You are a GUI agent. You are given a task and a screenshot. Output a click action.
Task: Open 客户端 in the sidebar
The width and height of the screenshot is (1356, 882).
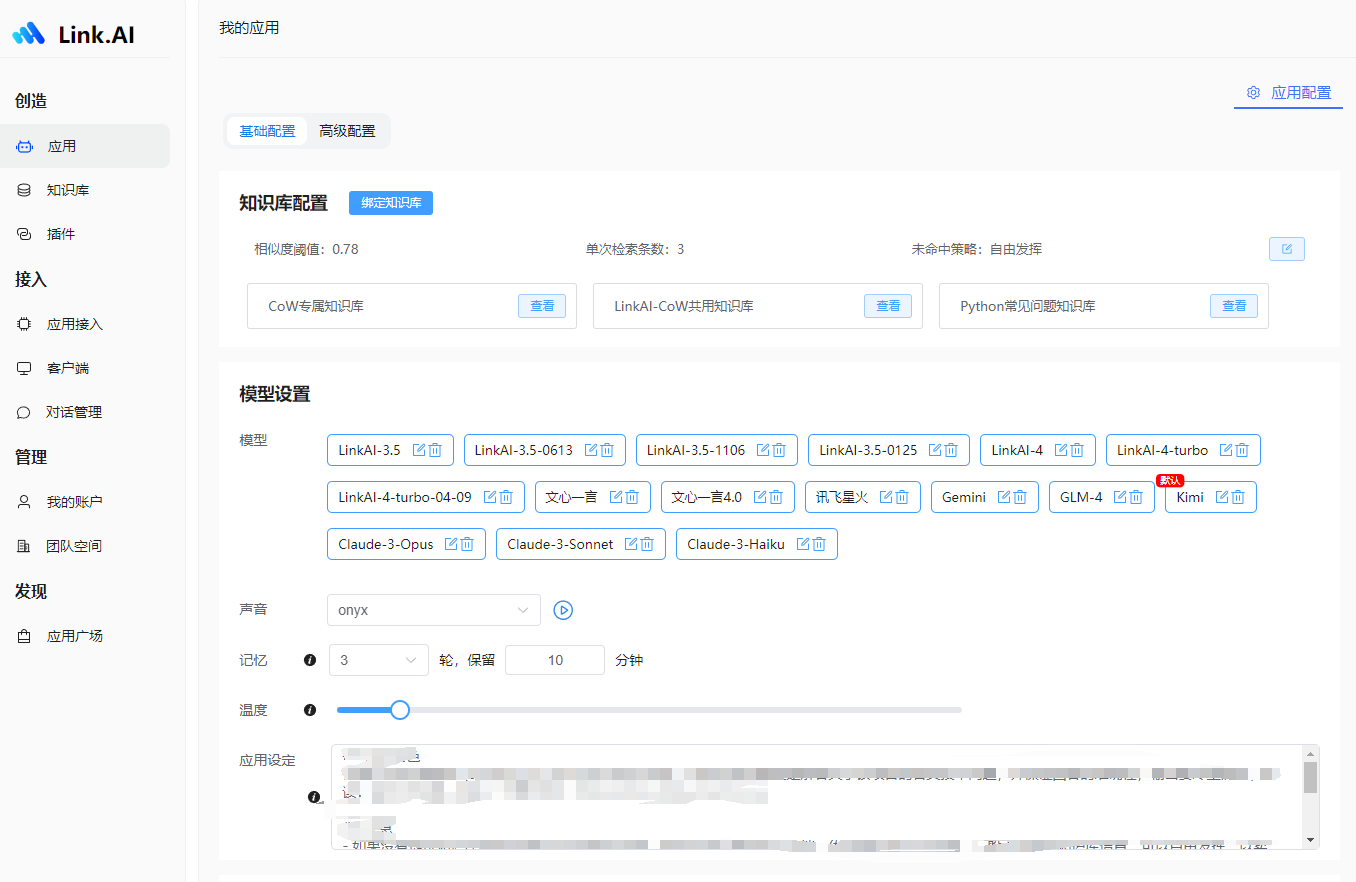tap(85, 368)
